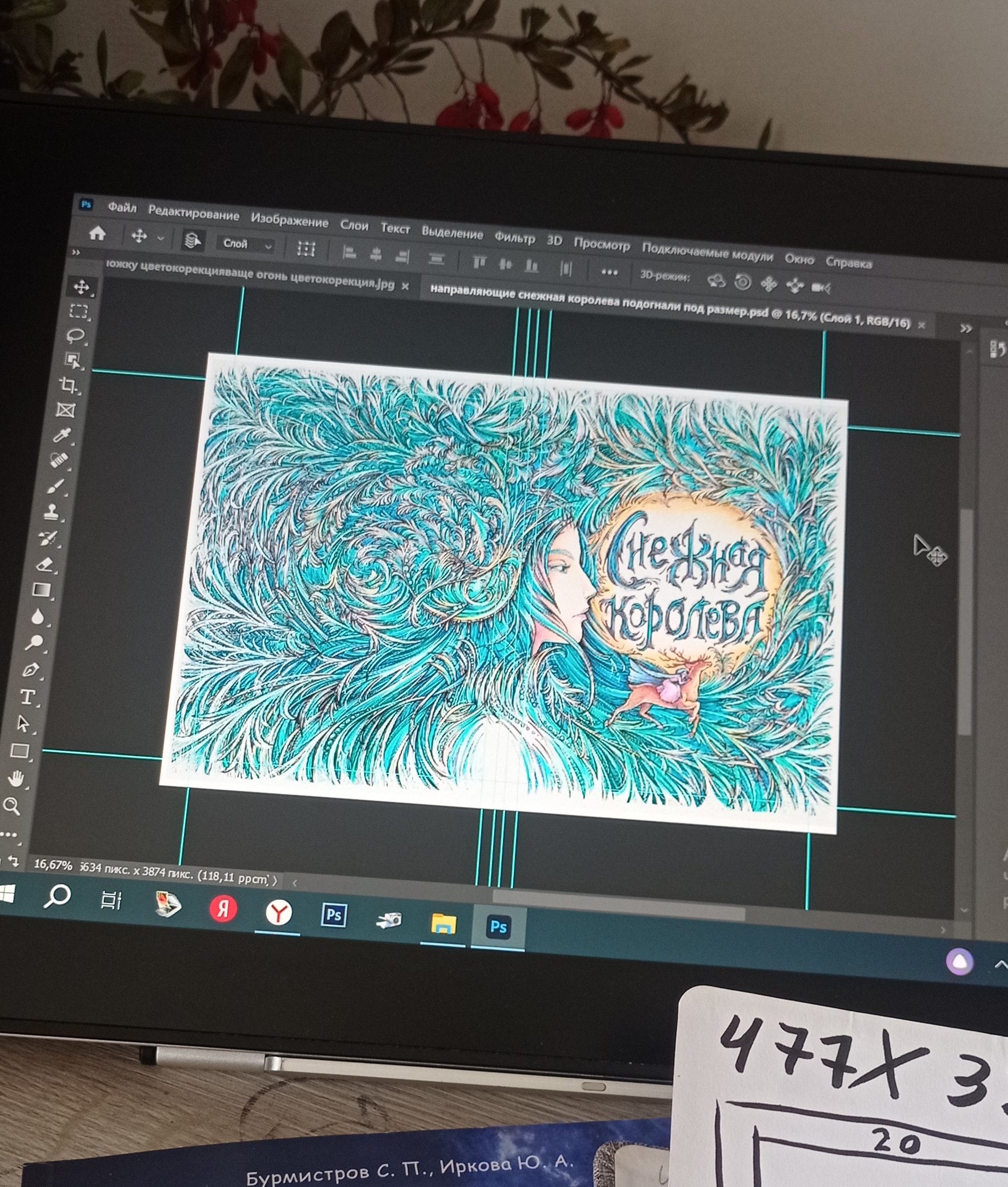Open the Фильтр menu
Image resolution: width=1008 pixels, height=1187 pixels.
click(514, 237)
